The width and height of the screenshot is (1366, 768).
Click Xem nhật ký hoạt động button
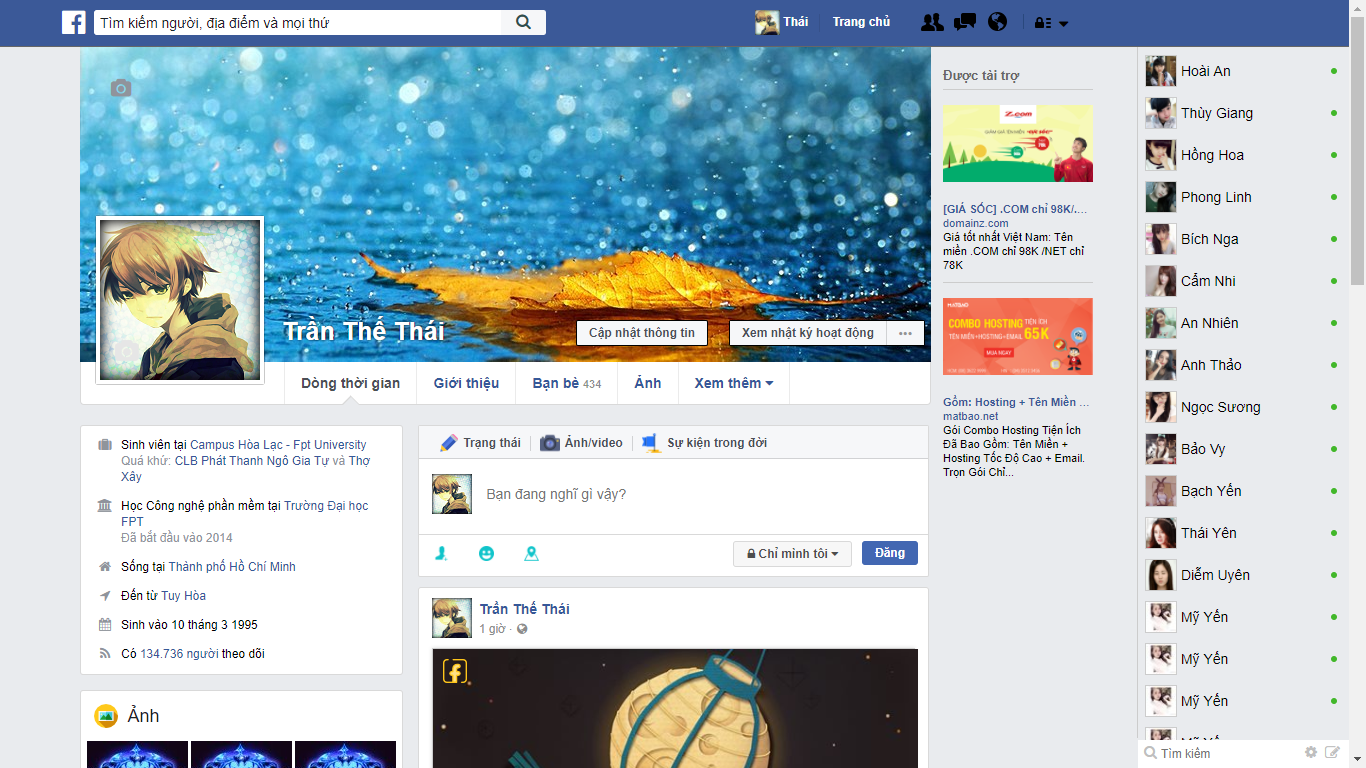[808, 333]
